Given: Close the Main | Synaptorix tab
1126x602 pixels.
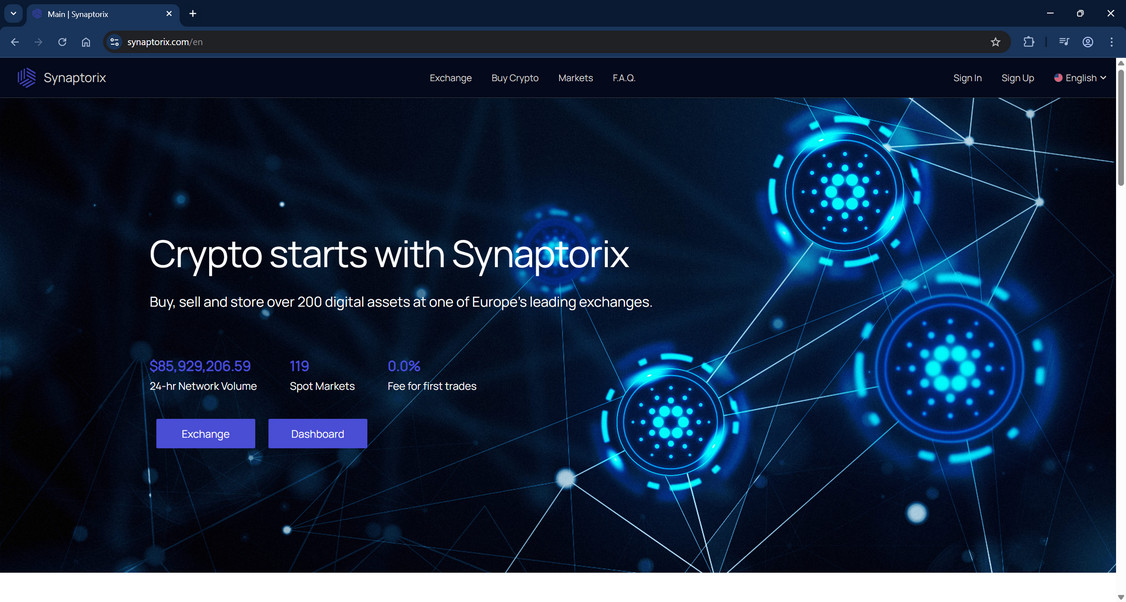Looking at the screenshot, I should pos(169,14).
